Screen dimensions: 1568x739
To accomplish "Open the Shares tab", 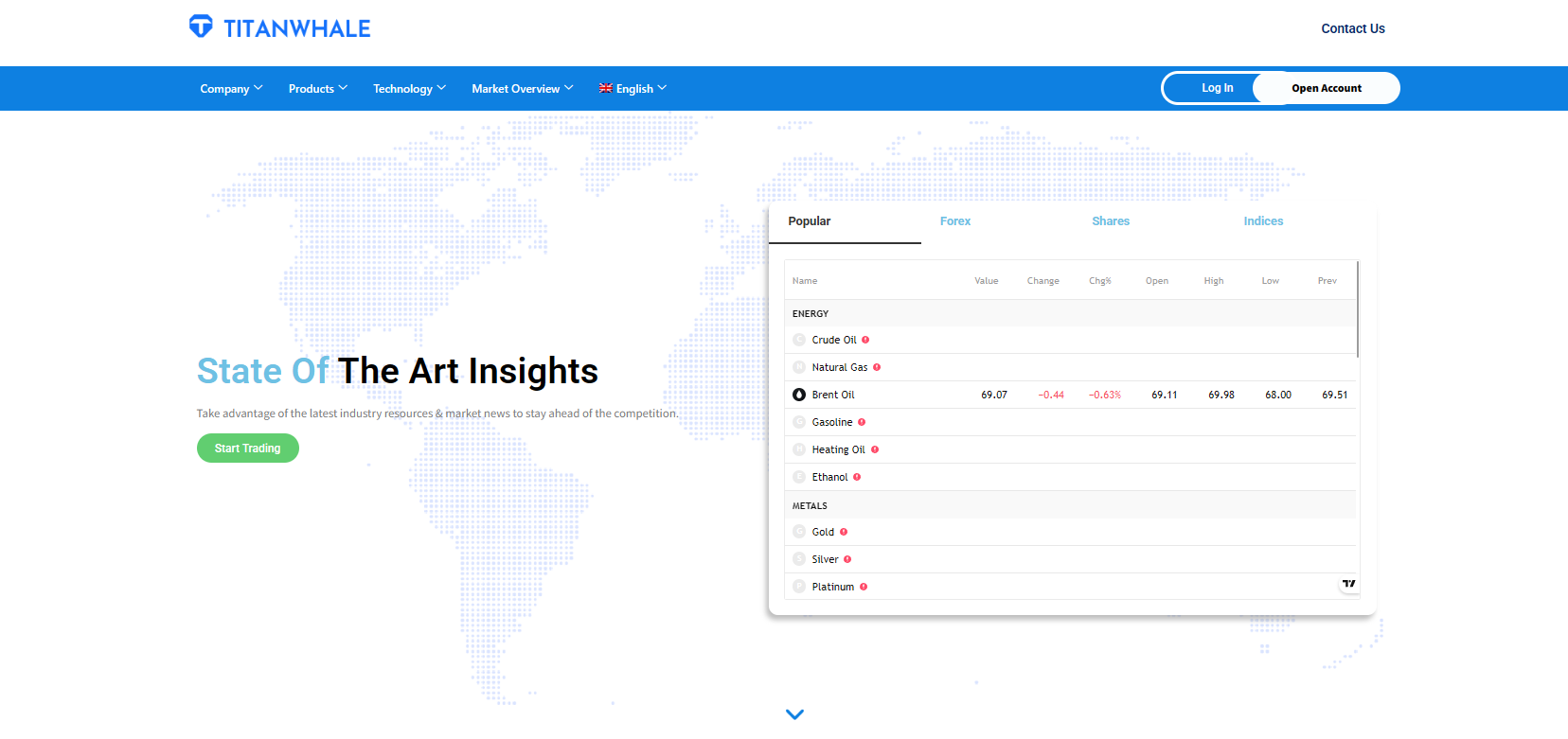I will click(x=1110, y=221).
